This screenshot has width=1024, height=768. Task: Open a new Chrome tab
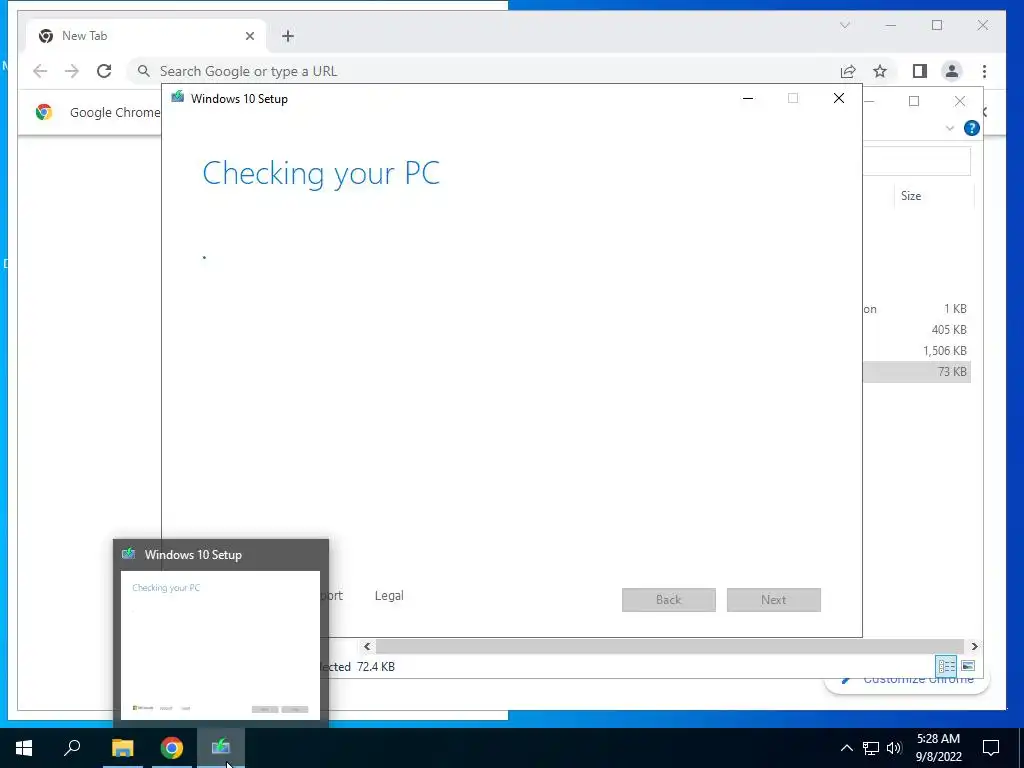(x=288, y=36)
